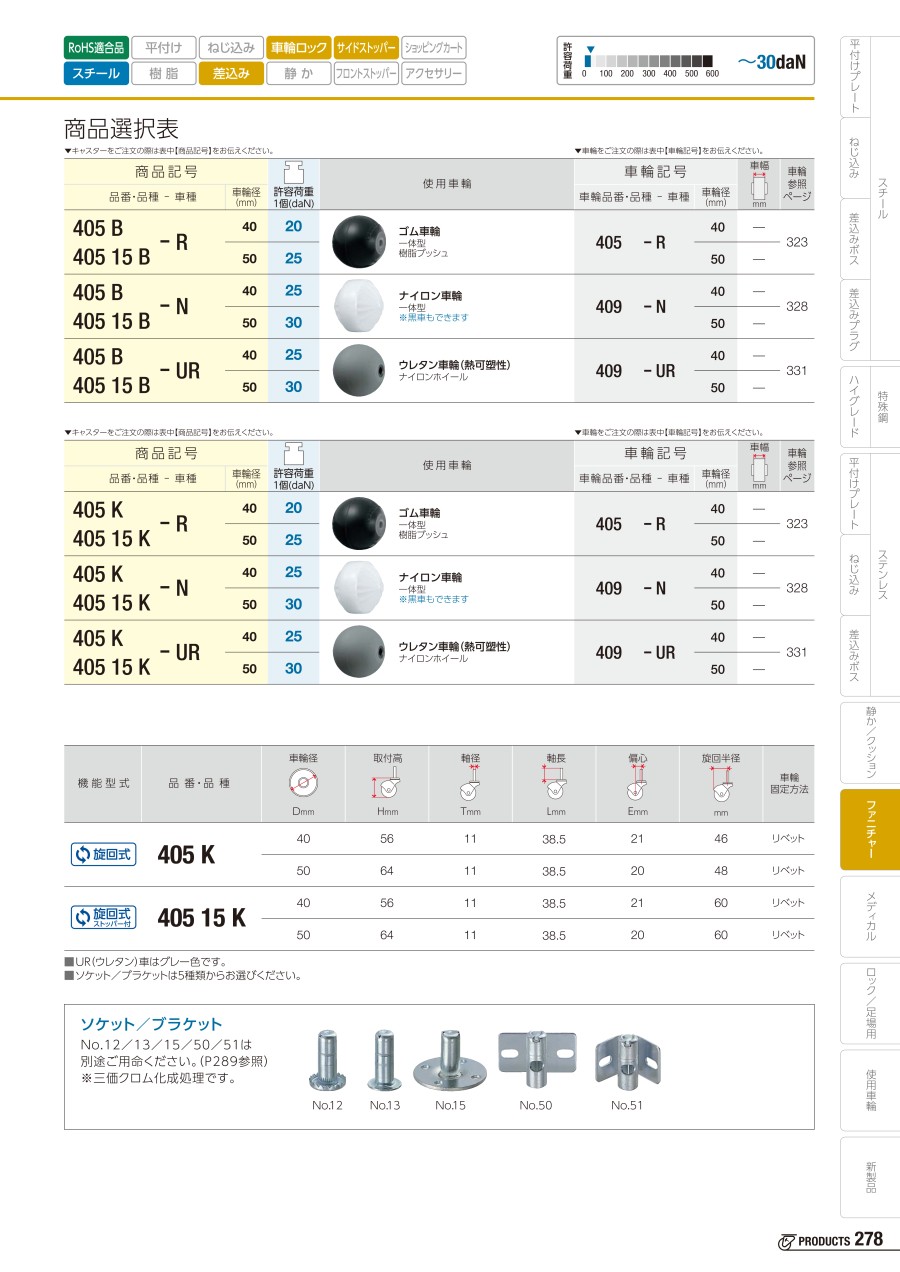900x1272 pixels.
Task: Toggle the RoHS適合品 tag
Action: point(96,47)
